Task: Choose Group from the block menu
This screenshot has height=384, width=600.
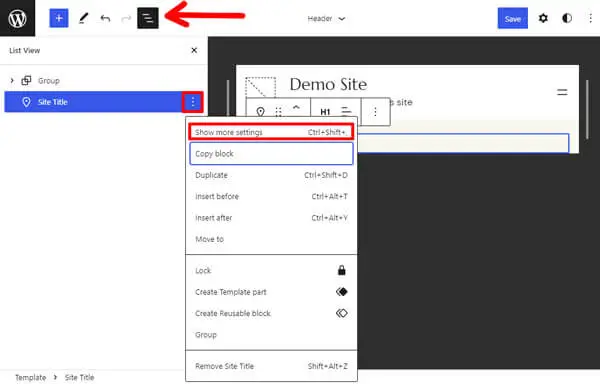Action: pos(271,335)
